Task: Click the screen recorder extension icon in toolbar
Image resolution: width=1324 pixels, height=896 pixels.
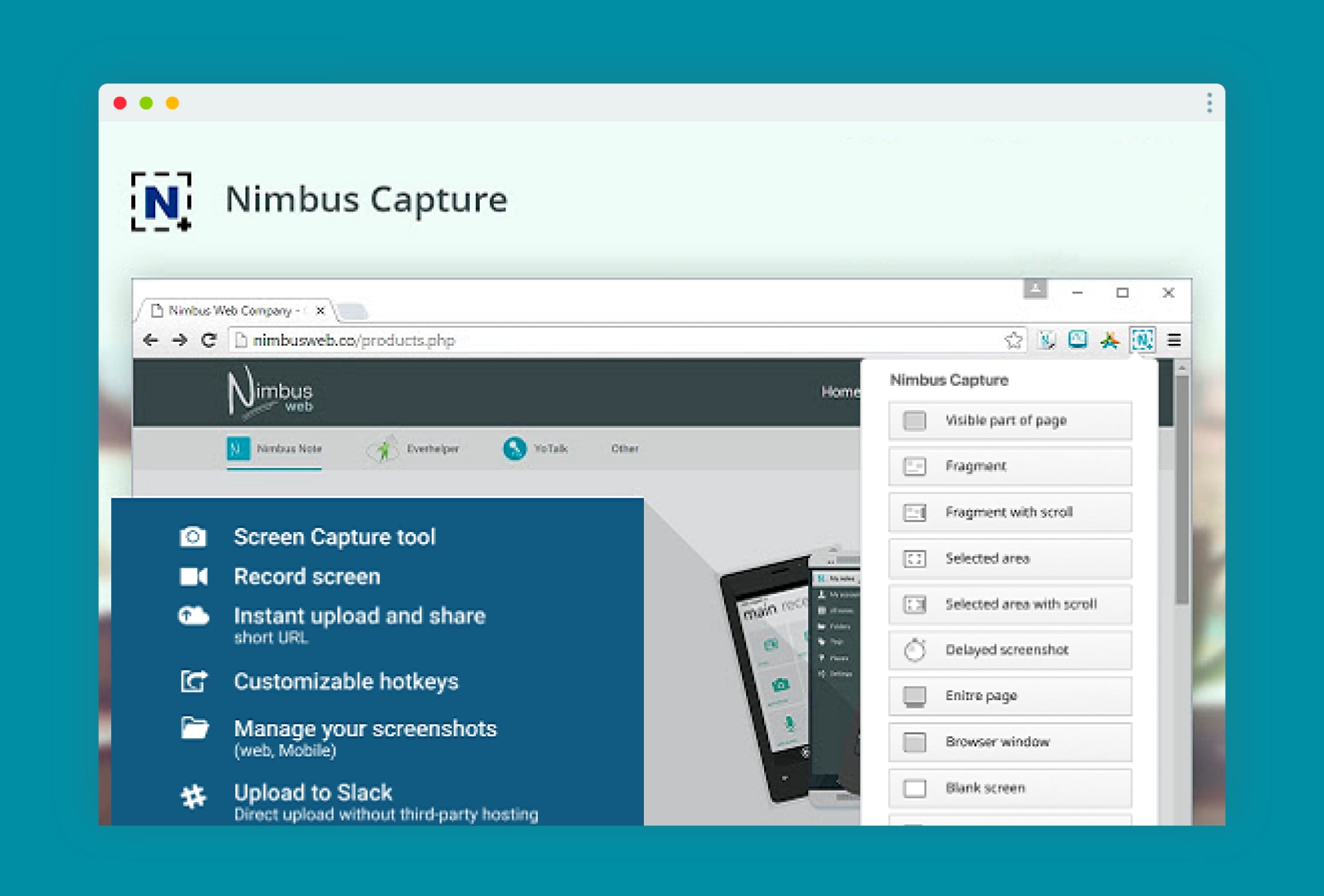Action: point(1077,339)
